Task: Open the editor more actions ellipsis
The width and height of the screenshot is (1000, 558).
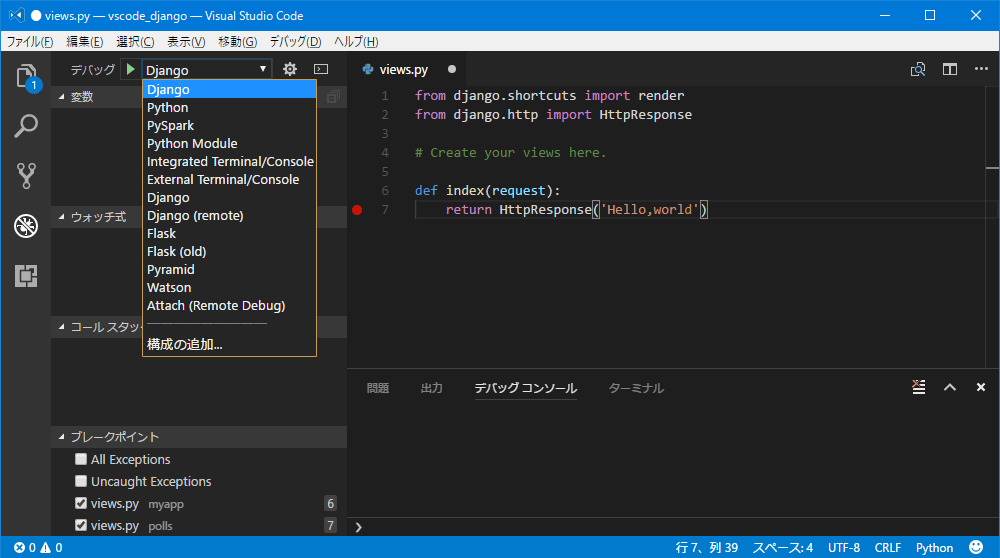Action: 981,69
